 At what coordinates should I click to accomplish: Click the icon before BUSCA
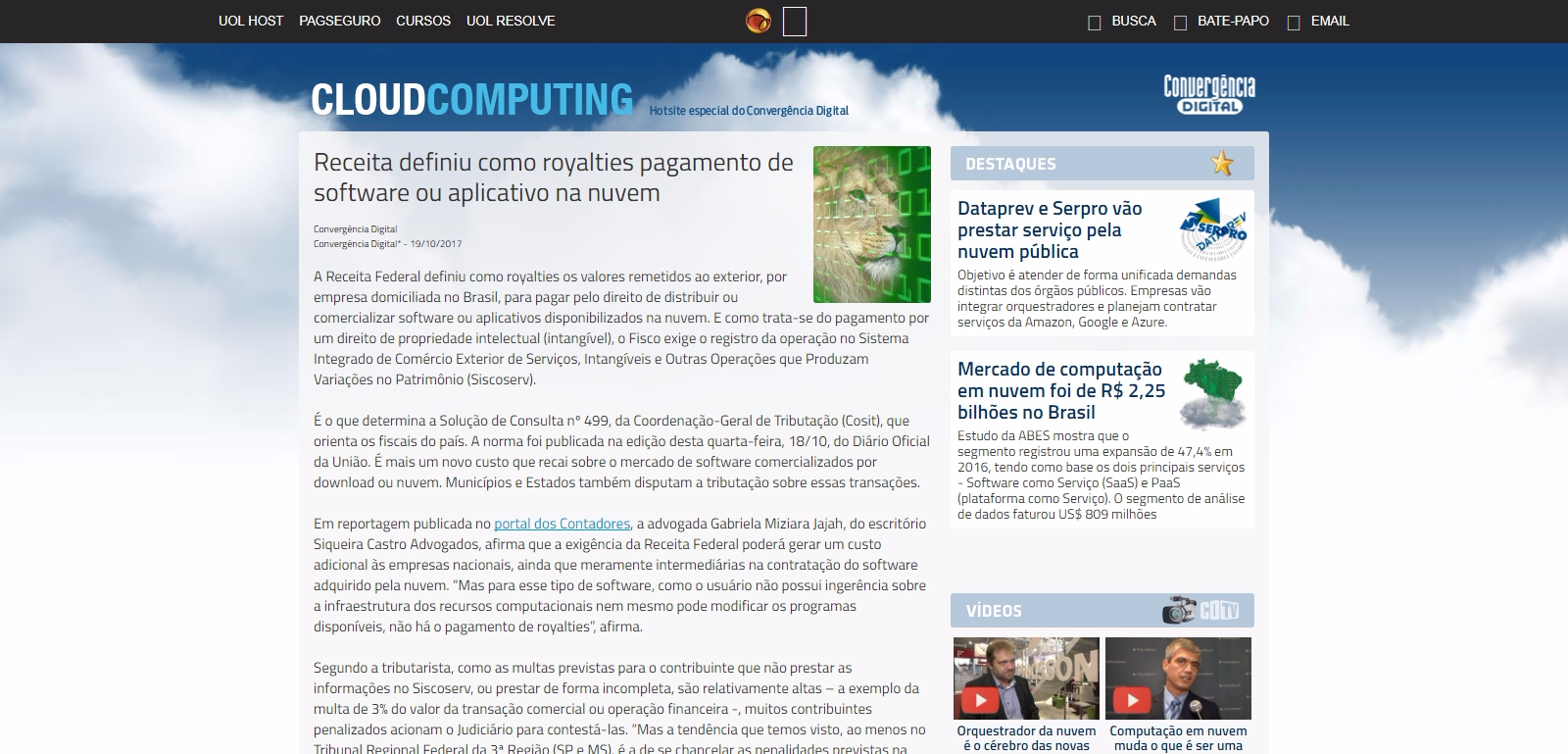click(1095, 23)
